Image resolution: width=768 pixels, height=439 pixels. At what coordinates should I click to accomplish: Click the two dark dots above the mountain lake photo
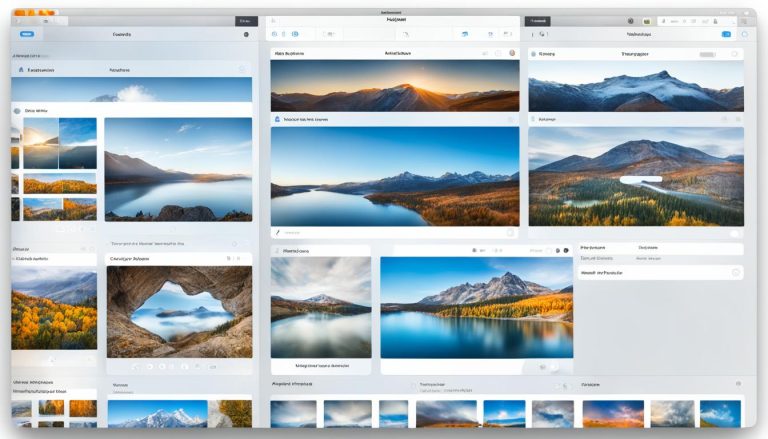(562, 250)
